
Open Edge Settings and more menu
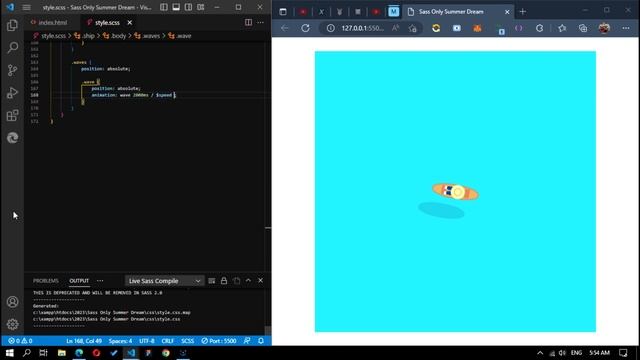point(626,28)
